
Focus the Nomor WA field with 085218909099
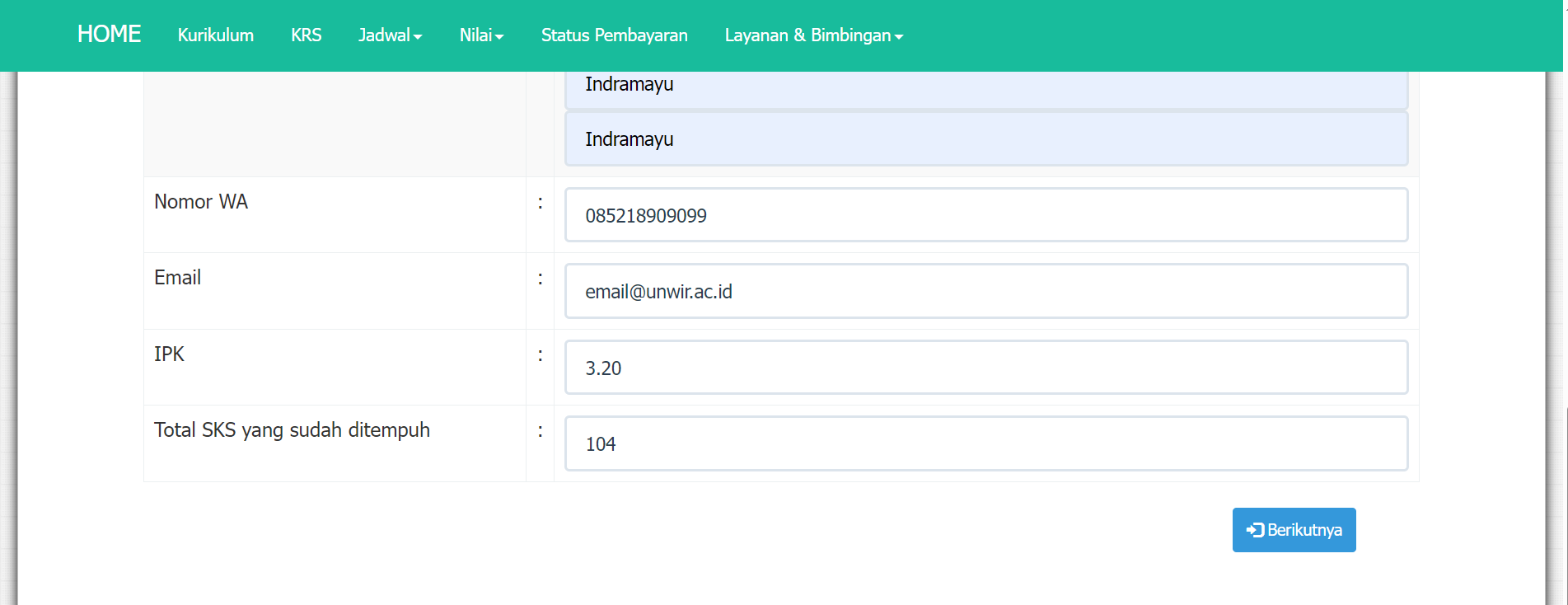pyautogui.click(x=985, y=215)
